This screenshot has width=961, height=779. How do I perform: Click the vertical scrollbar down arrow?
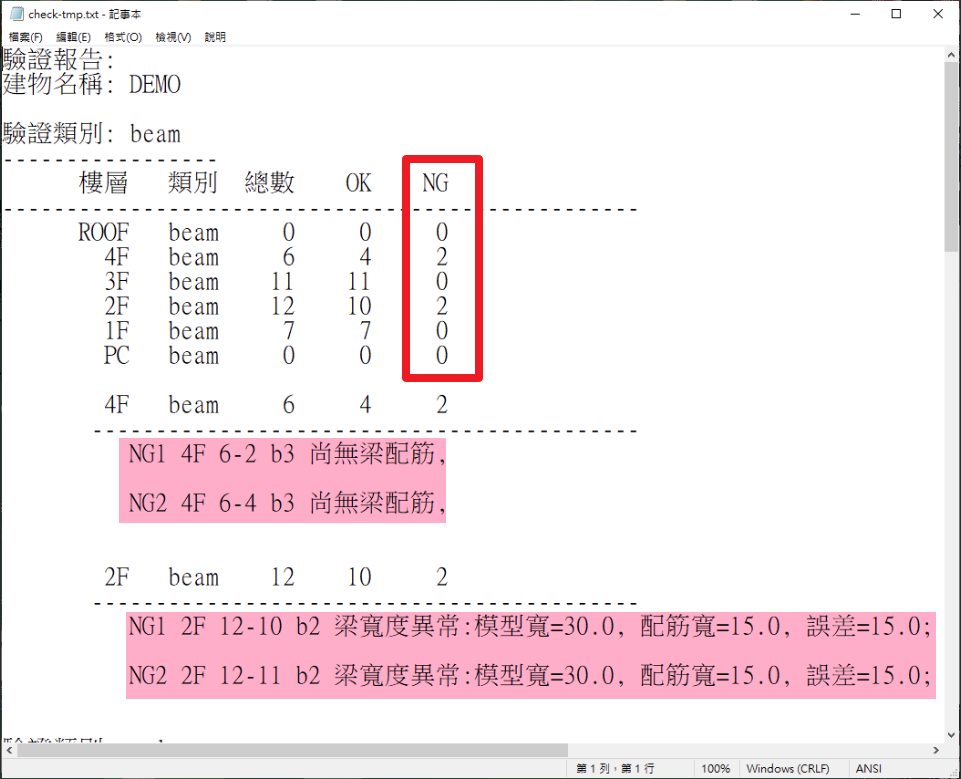click(x=951, y=734)
